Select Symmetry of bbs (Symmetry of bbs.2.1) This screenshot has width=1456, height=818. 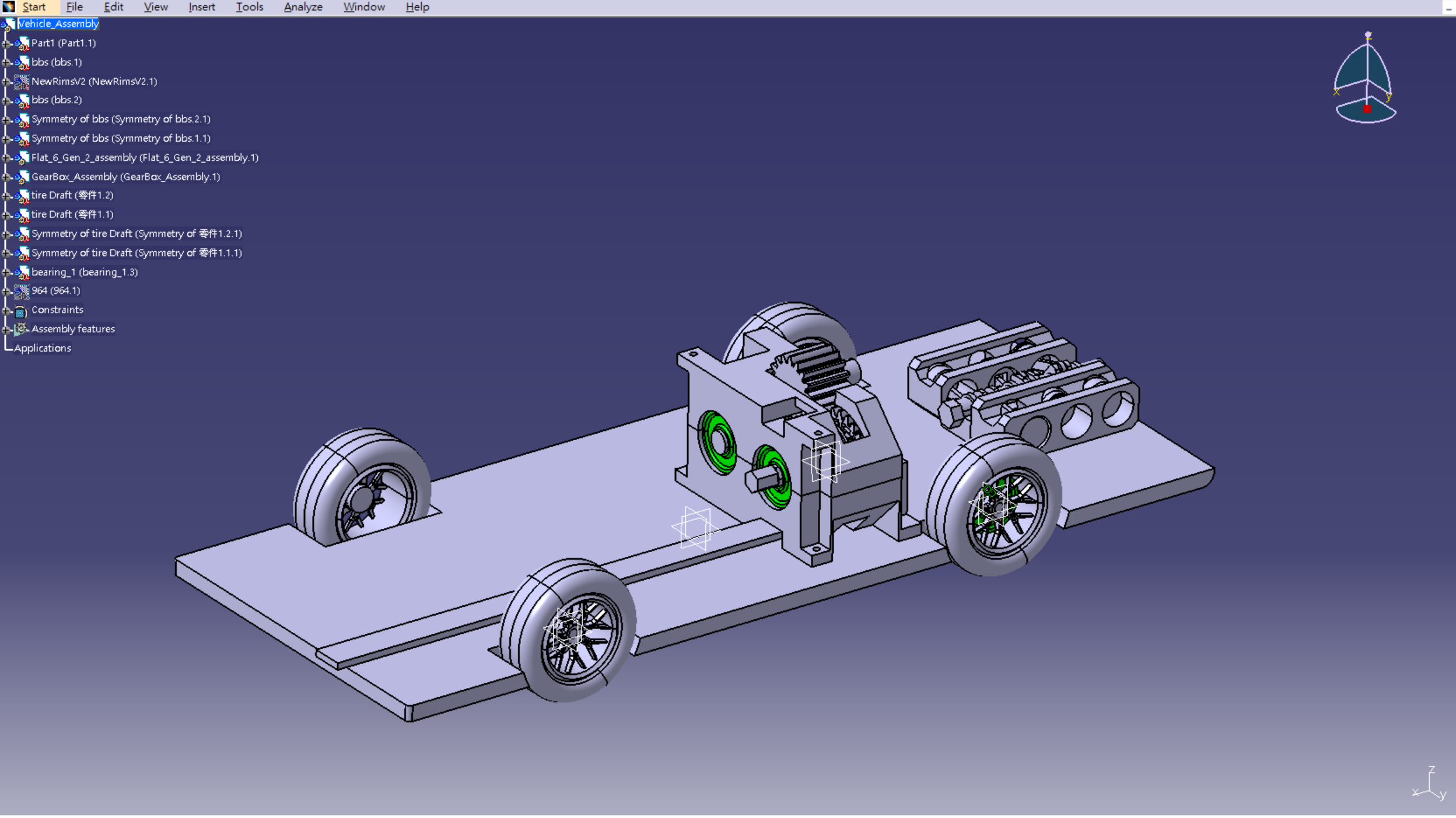tap(121, 119)
